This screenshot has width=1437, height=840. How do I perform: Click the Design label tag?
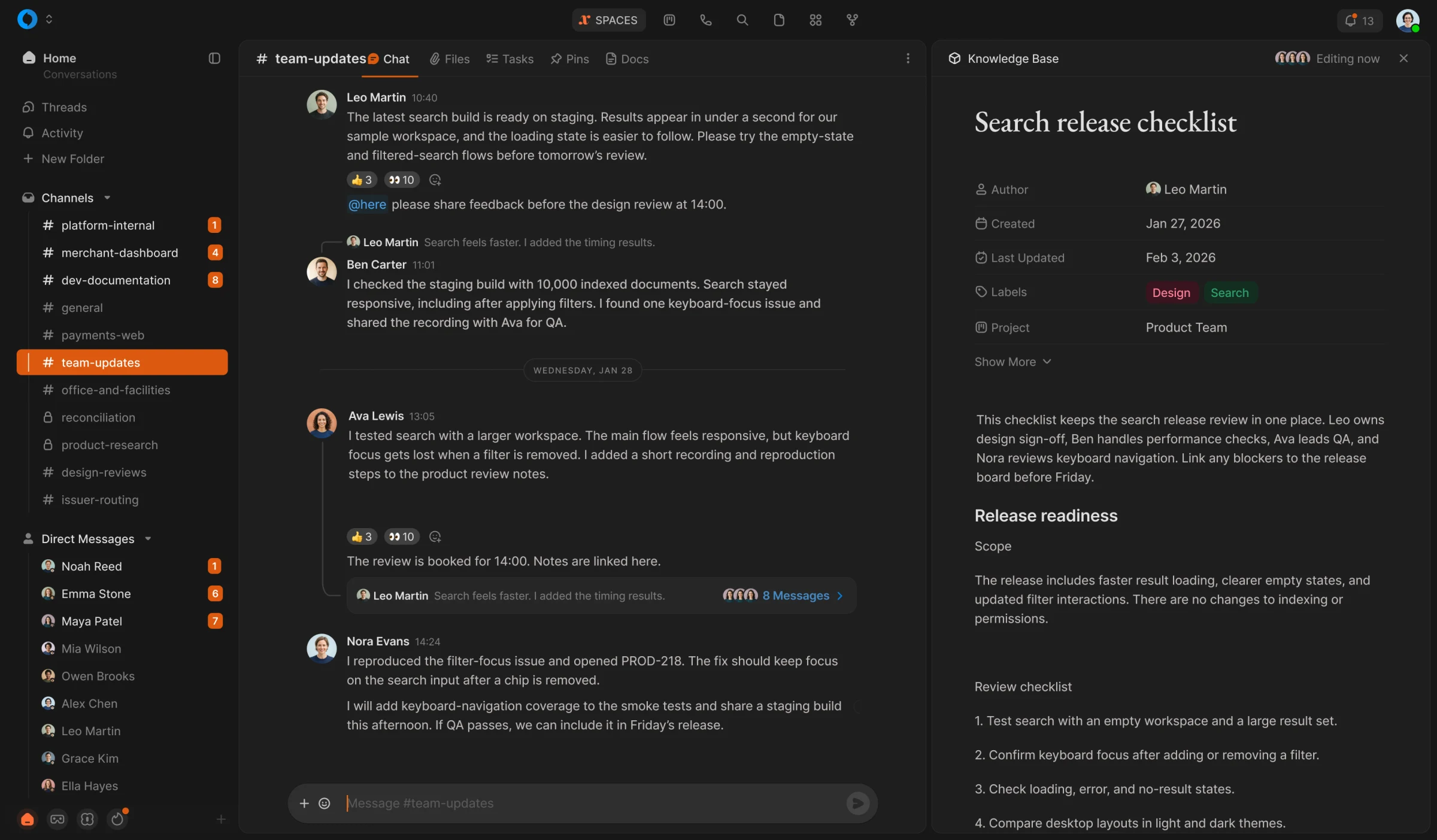(x=1171, y=292)
